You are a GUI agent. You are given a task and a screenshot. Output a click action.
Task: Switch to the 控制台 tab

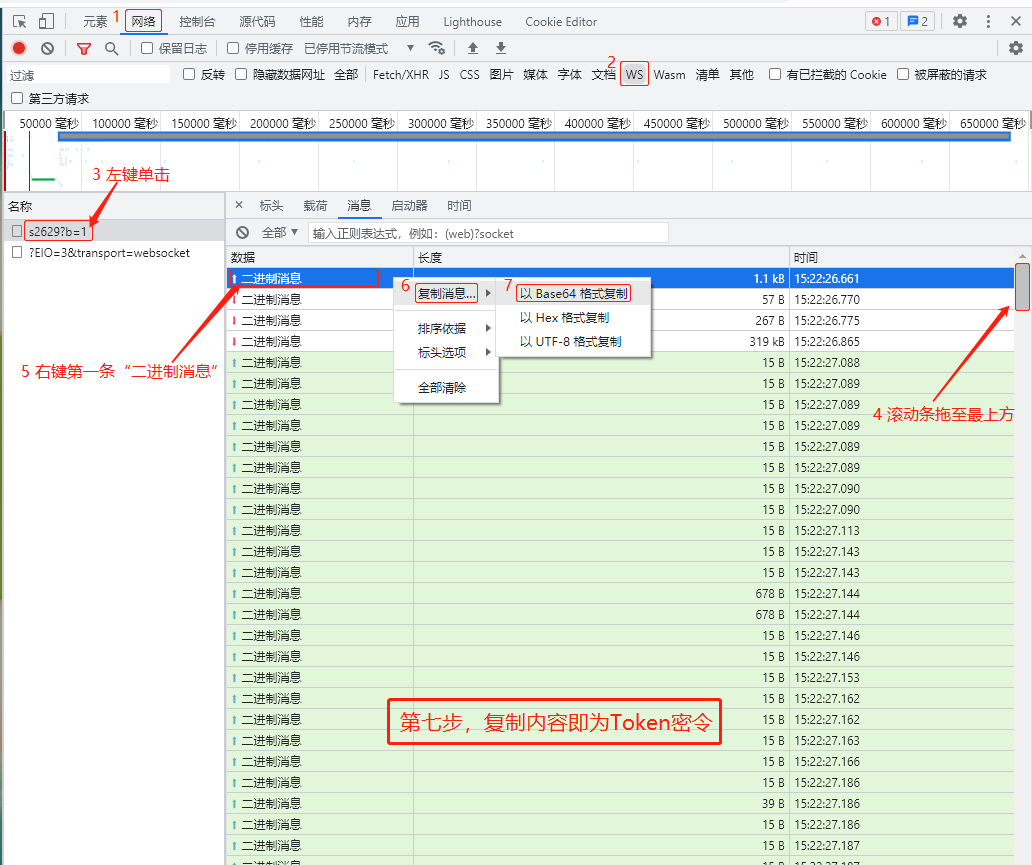(197, 21)
